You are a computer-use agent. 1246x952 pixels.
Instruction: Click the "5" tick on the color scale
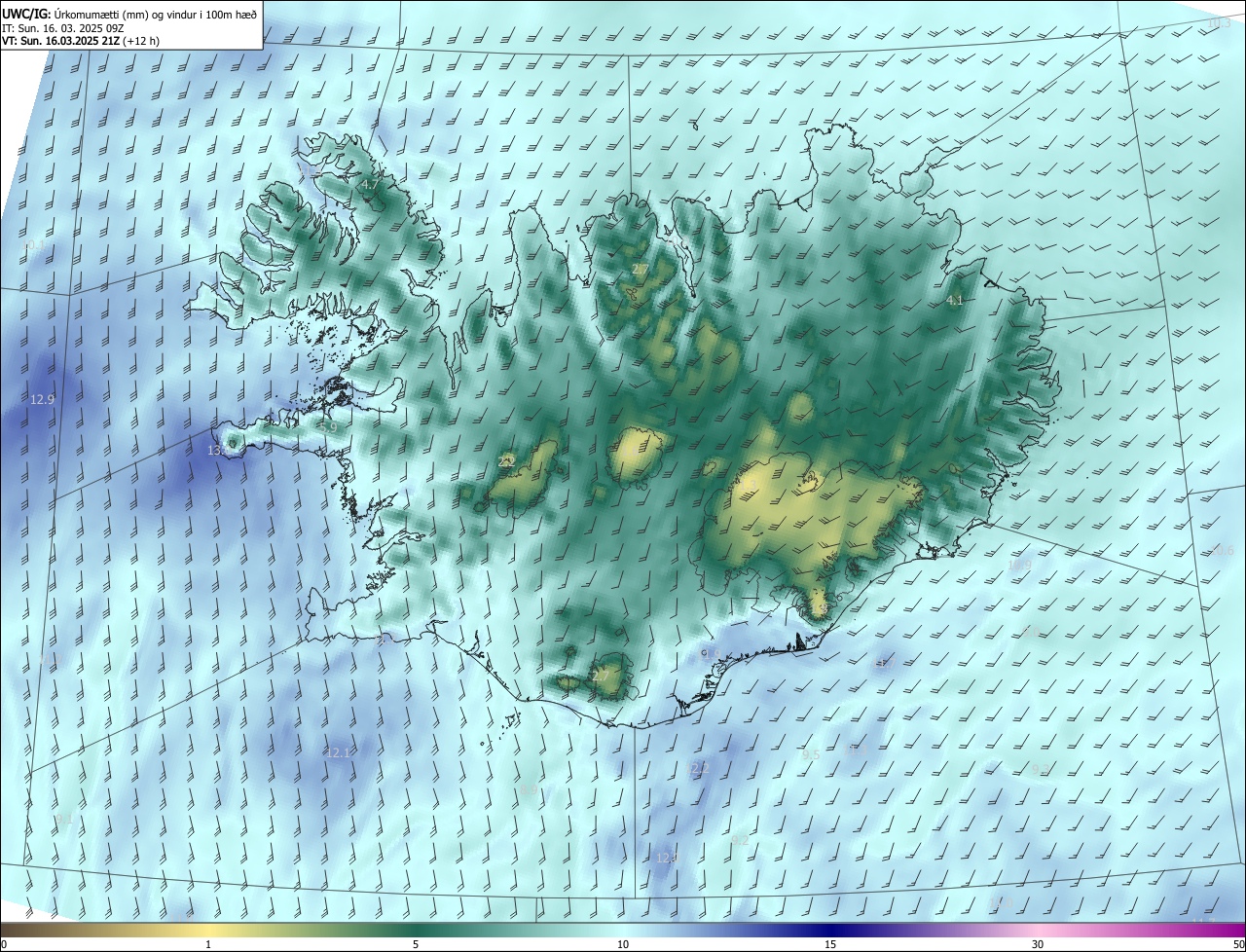pyautogui.click(x=416, y=944)
